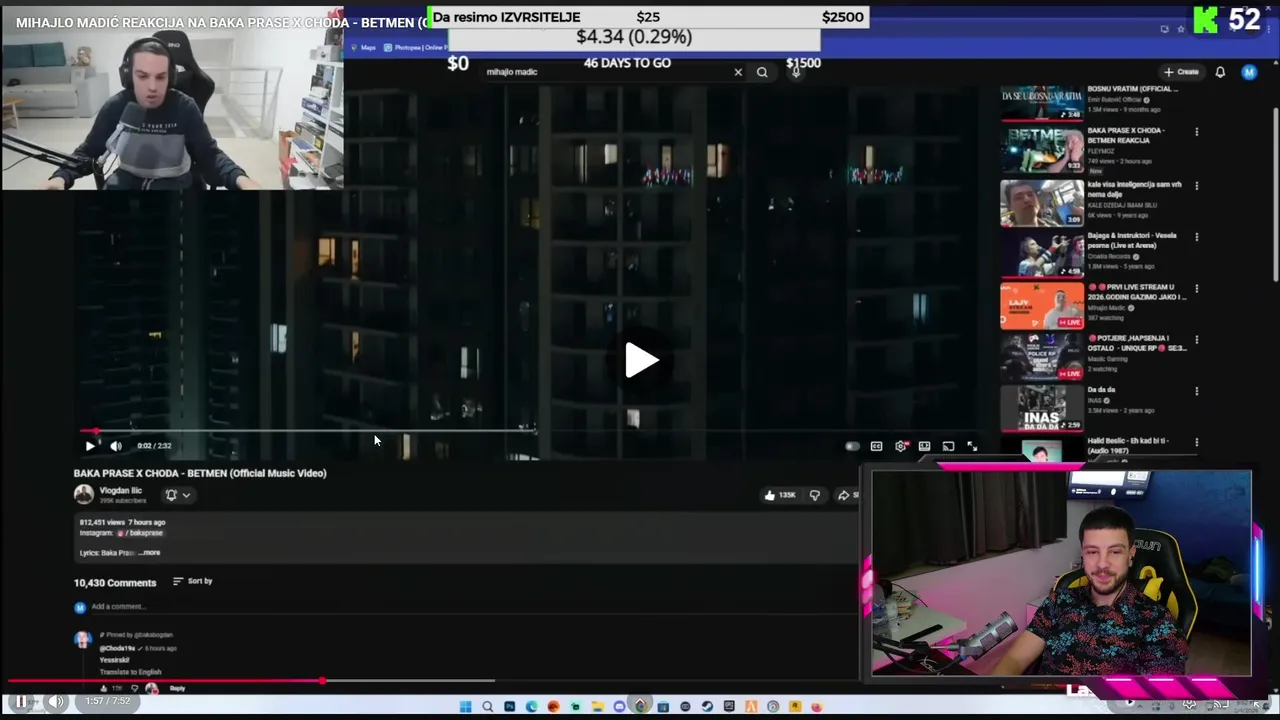This screenshot has height=720, width=1280.
Task: Open the 'PRVI LIVE STREAM U 2026' live thumbnail
Action: [1042, 305]
